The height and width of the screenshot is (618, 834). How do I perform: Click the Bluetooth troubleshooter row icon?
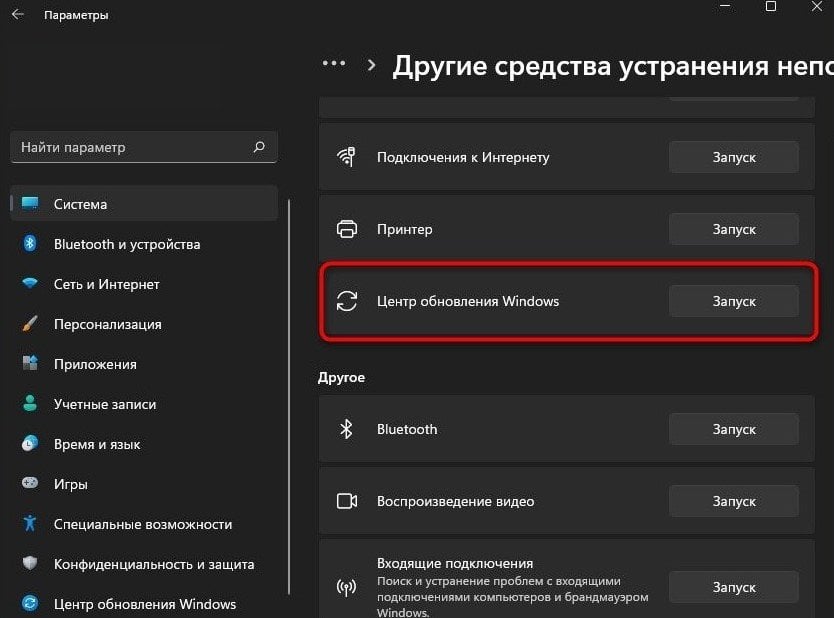click(x=346, y=429)
